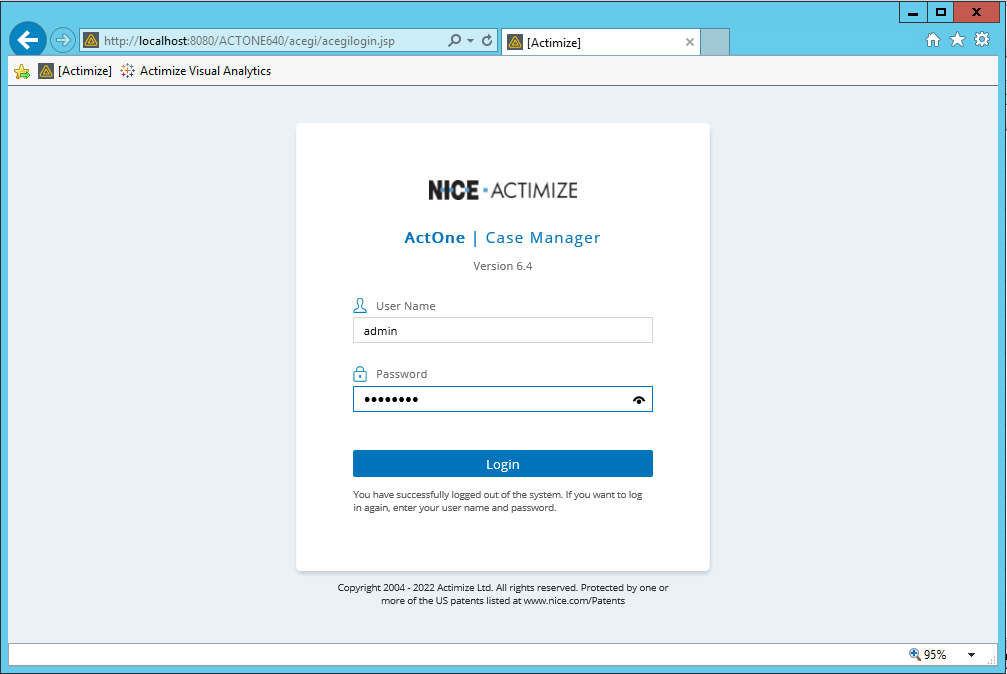Toggle password visibility with the eye icon

pos(638,400)
